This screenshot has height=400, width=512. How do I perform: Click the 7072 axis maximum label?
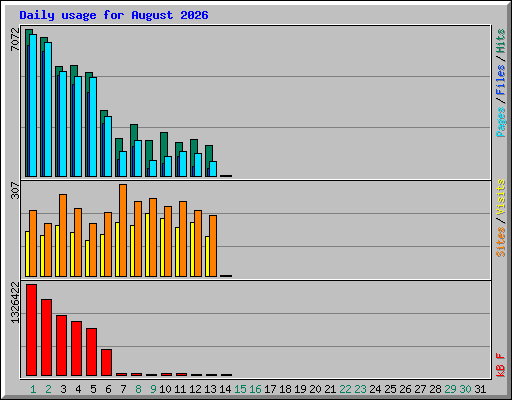(15, 40)
